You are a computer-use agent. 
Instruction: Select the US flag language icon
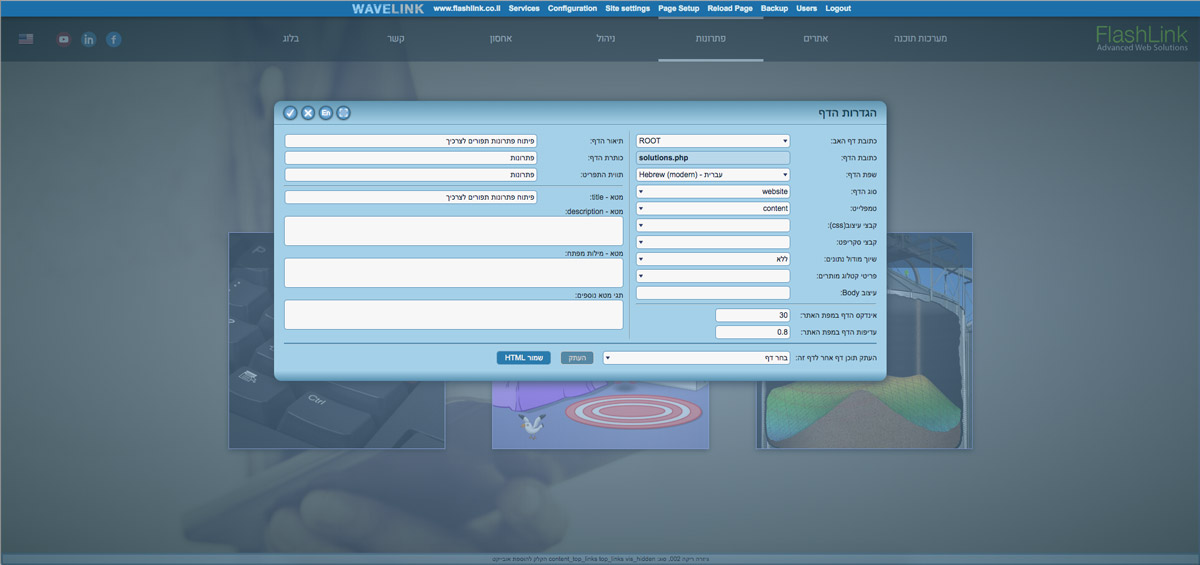(x=26, y=39)
